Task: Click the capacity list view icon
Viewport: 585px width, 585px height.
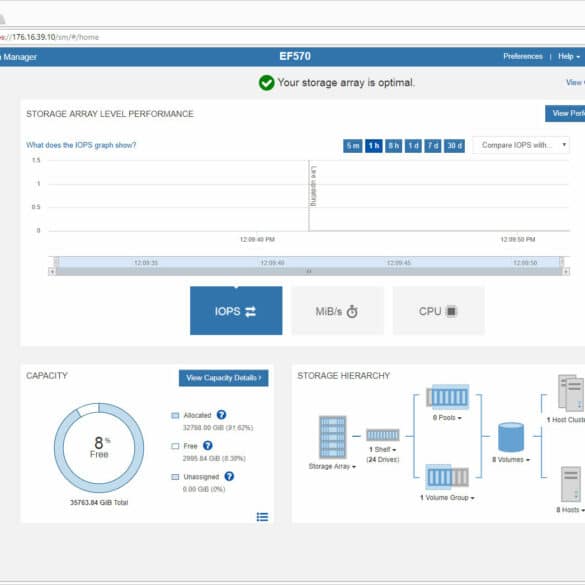Action: 262,517
